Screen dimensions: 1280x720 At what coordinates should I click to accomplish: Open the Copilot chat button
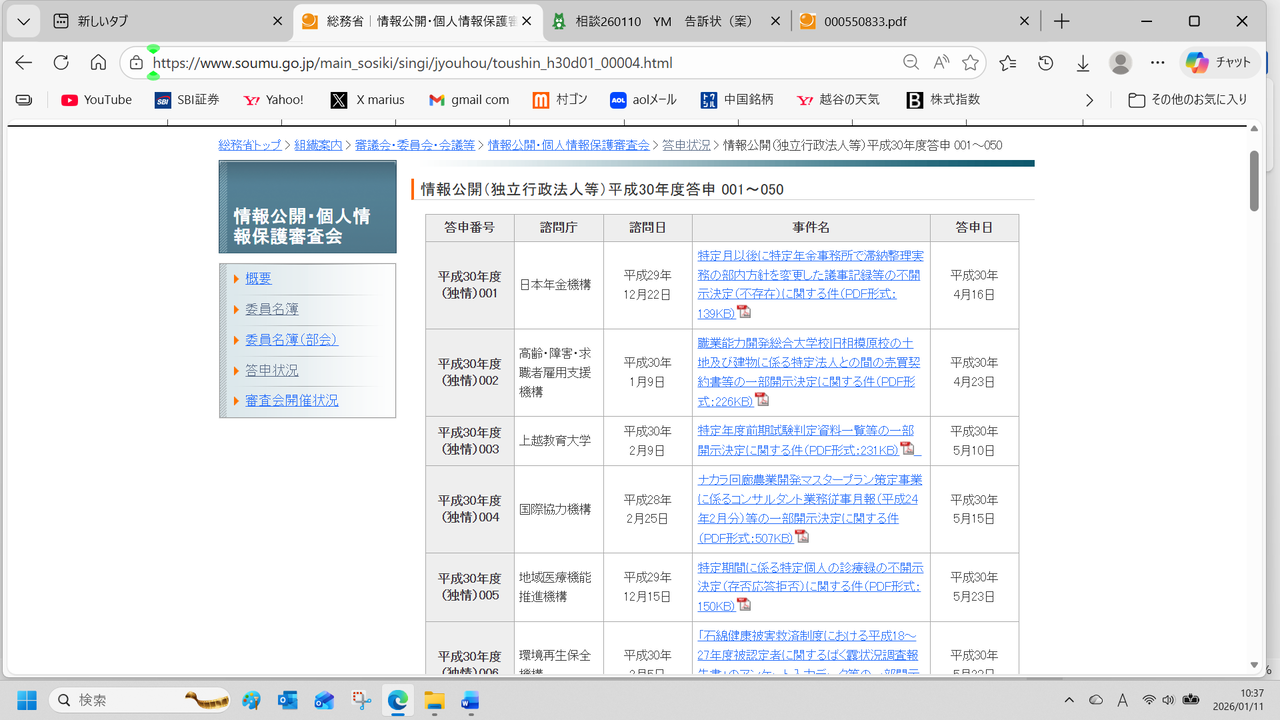click(1217, 62)
